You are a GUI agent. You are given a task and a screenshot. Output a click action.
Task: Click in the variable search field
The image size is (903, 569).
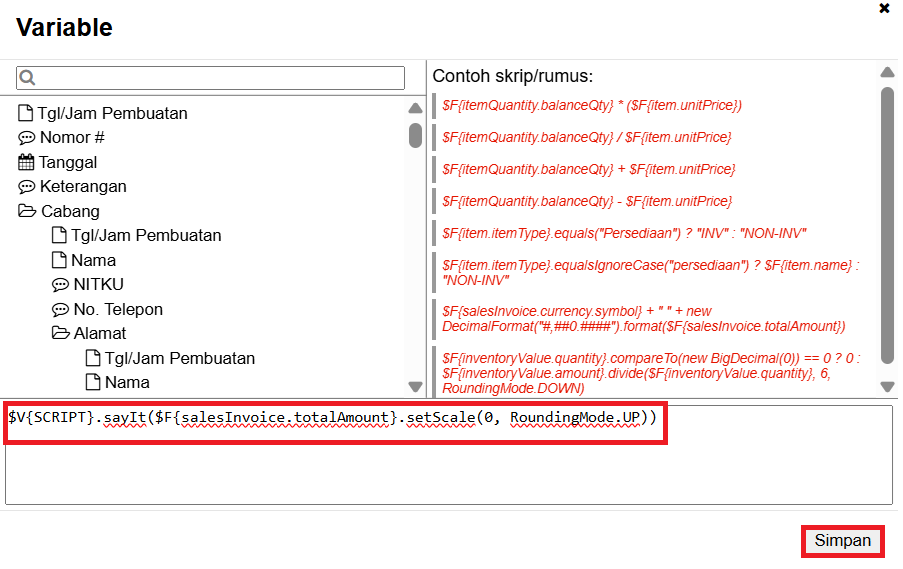pyautogui.click(x=220, y=78)
